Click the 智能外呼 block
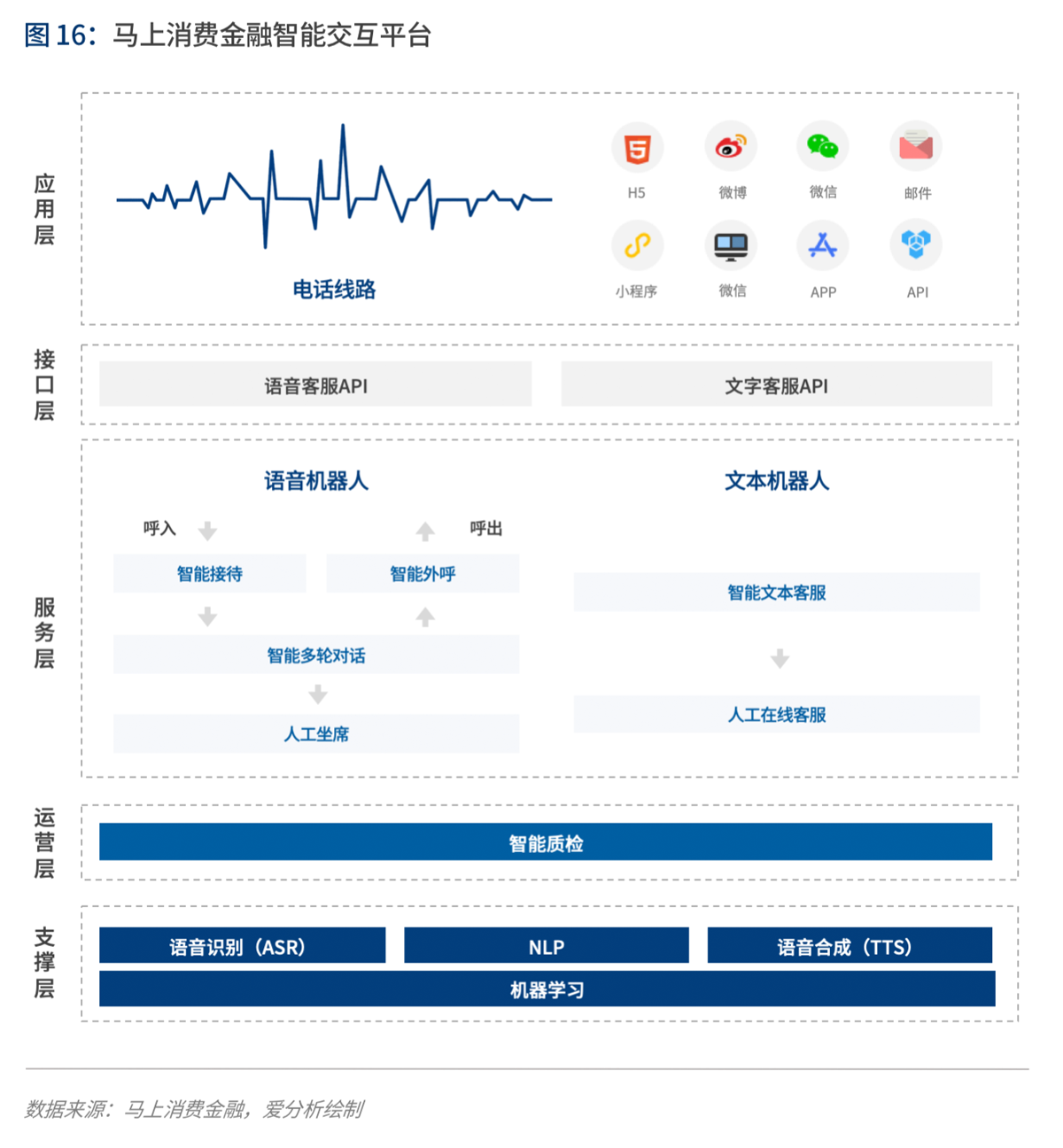The width and height of the screenshot is (1063, 1148). point(423,573)
